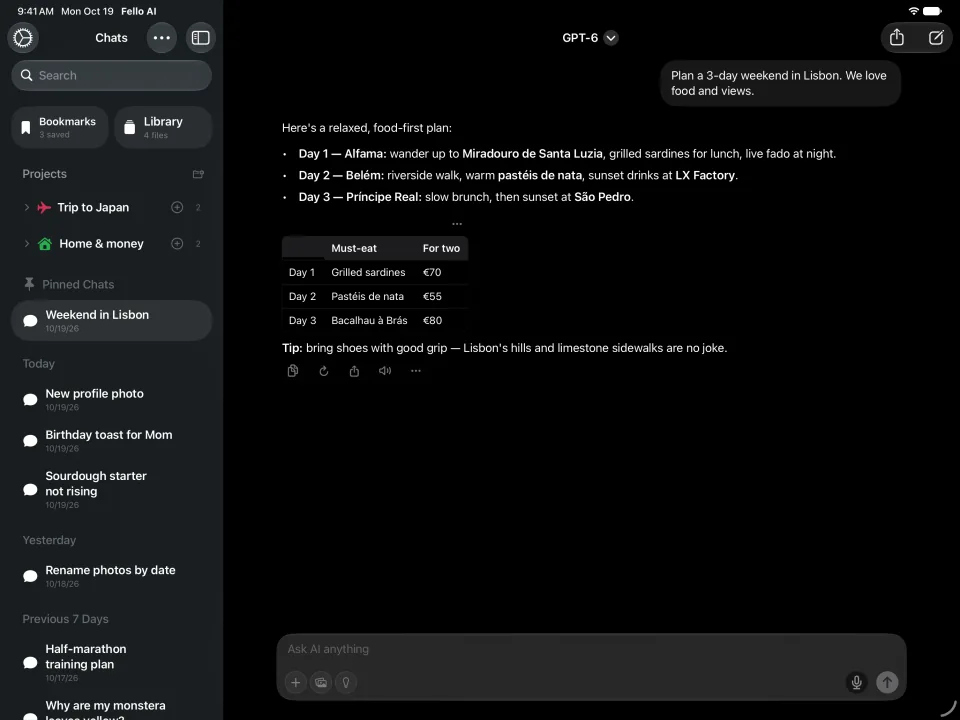The width and height of the screenshot is (960, 720).
Task: Open Library with 4 files
Action: pos(163,127)
